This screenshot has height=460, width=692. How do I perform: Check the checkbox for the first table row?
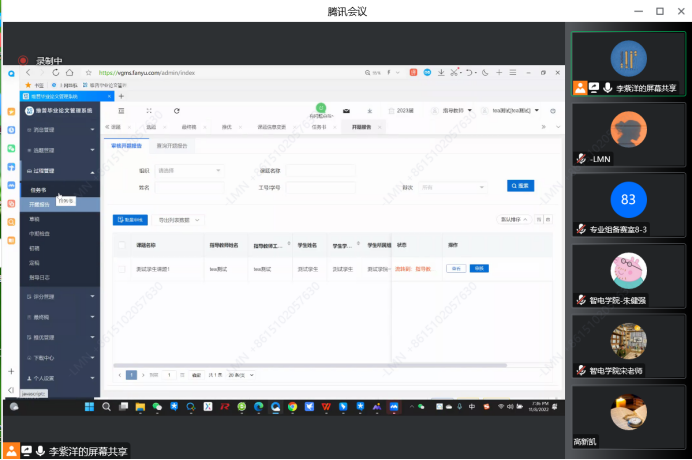click(x=121, y=269)
